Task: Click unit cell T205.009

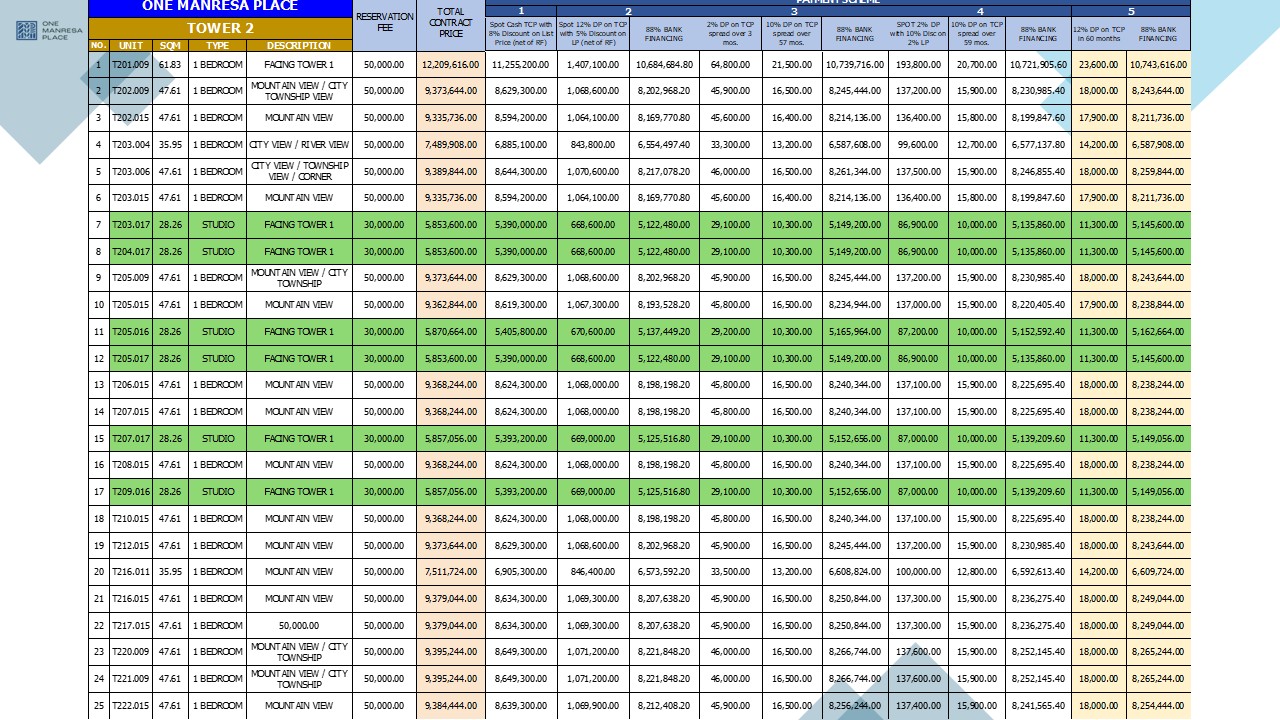Action: coord(131,278)
